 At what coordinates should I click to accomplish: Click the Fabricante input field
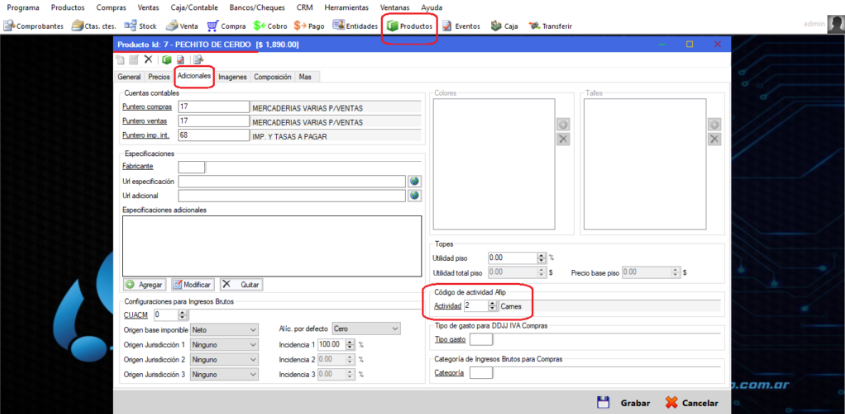[191, 167]
